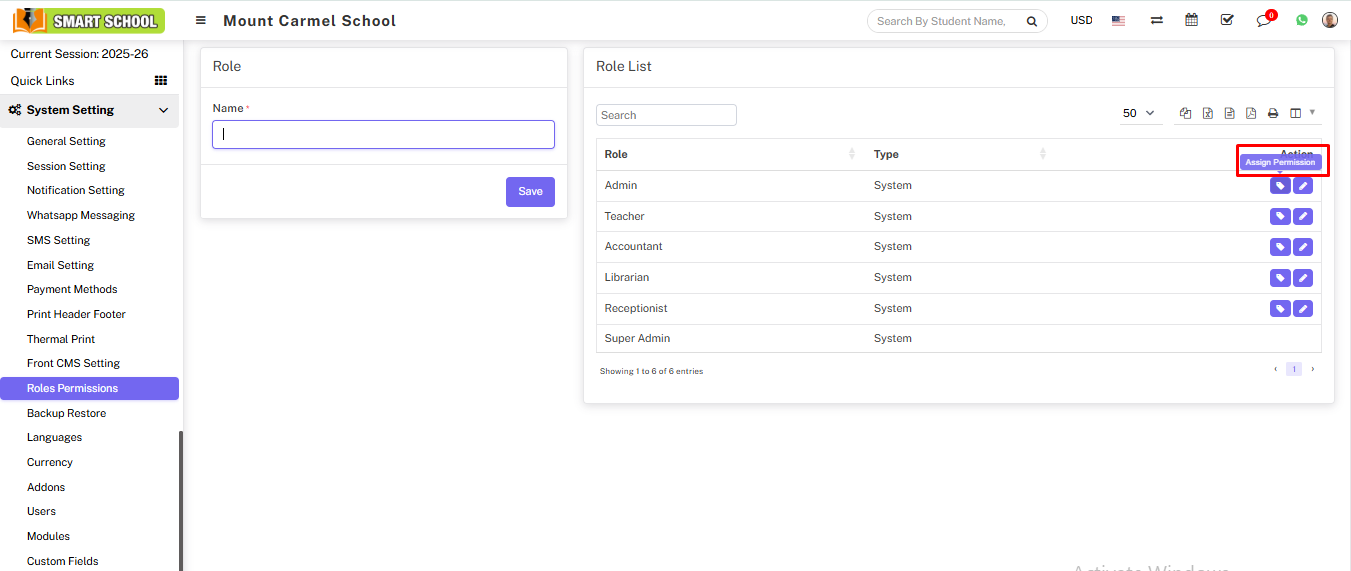Click the calendar icon in top bar
The image size is (1351, 571).
pos(1191,20)
